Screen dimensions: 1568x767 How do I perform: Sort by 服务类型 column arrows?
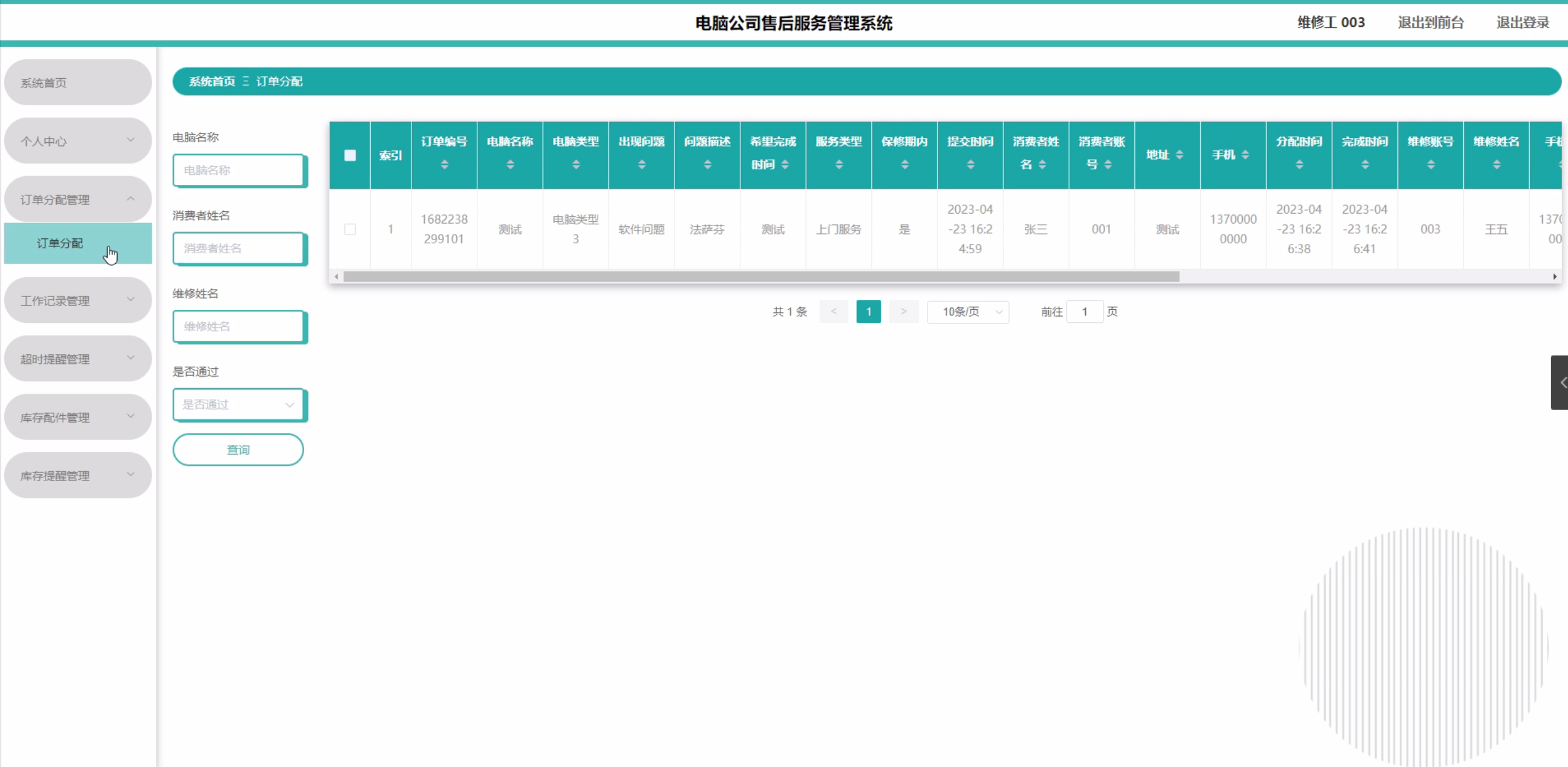[839, 164]
